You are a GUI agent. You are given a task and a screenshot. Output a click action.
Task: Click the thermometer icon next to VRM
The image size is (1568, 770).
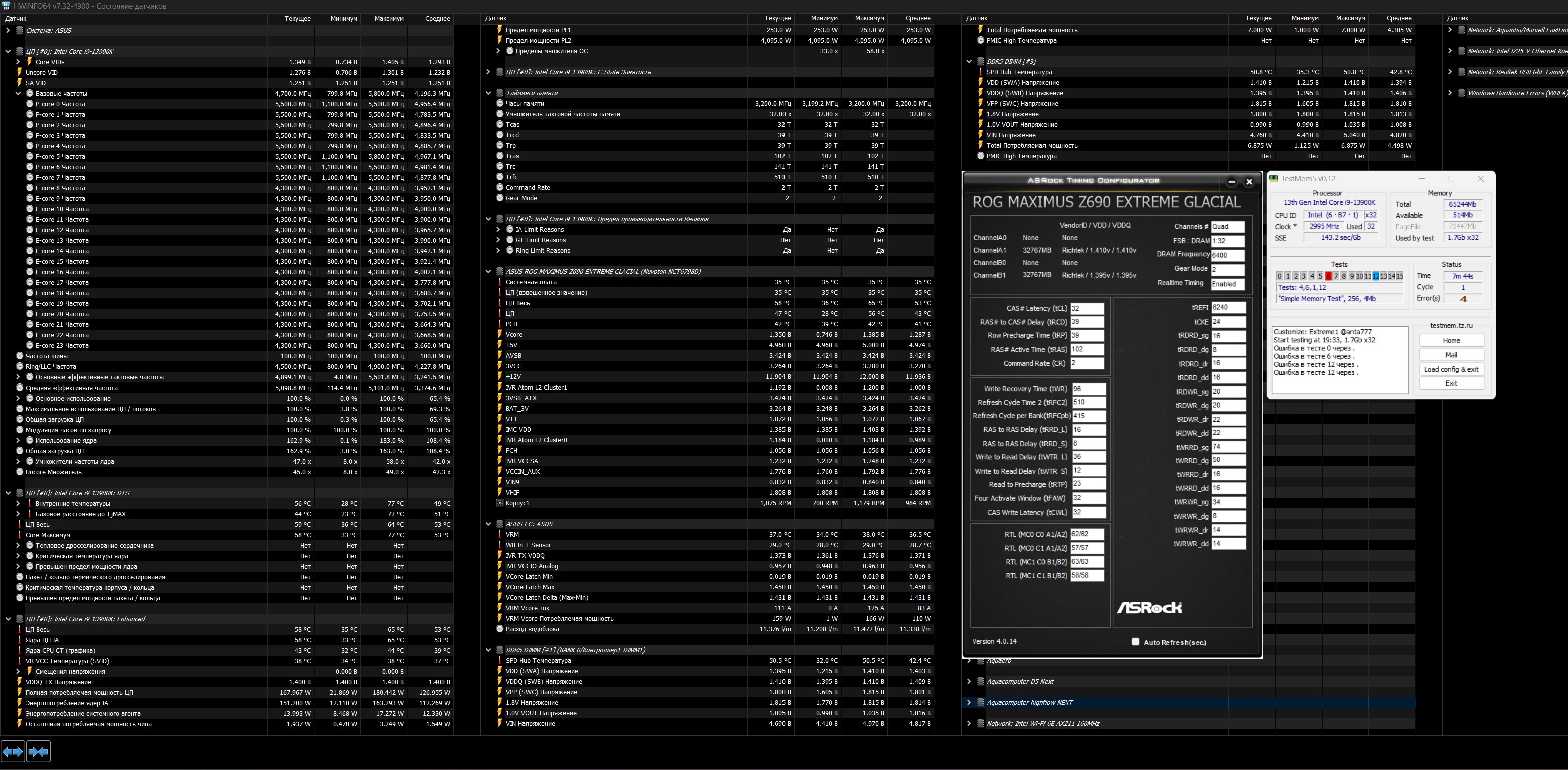click(500, 535)
